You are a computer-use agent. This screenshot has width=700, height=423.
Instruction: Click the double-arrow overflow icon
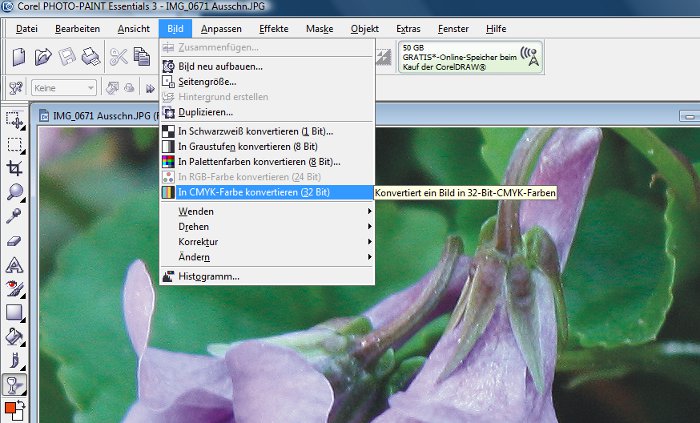click(x=150, y=88)
